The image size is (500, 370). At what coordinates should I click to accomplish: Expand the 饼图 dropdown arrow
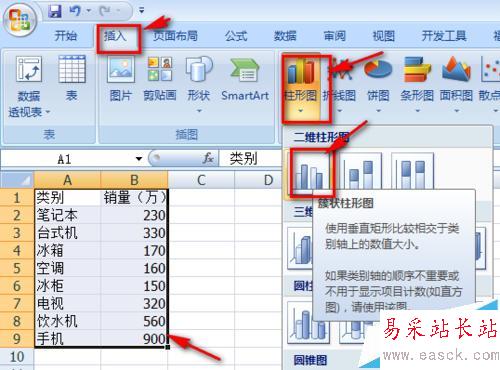378,111
